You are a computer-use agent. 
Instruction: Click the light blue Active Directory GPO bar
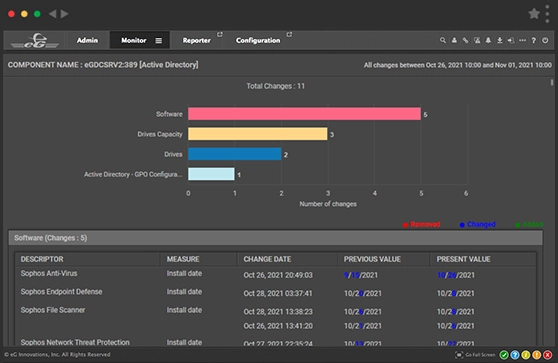pos(211,174)
